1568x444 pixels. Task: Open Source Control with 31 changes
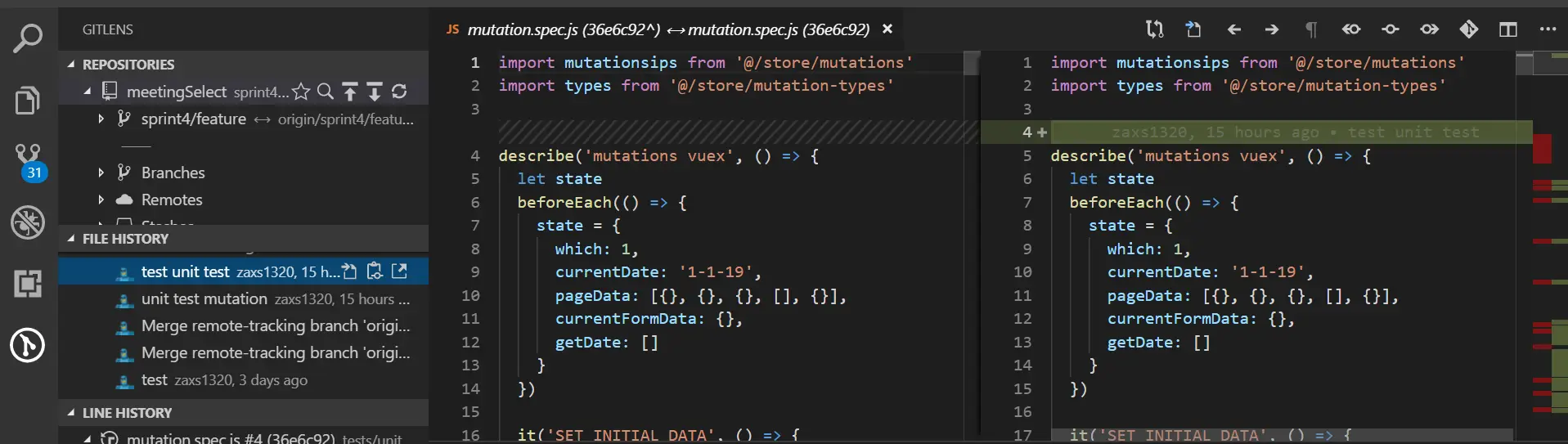tap(29, 162)
